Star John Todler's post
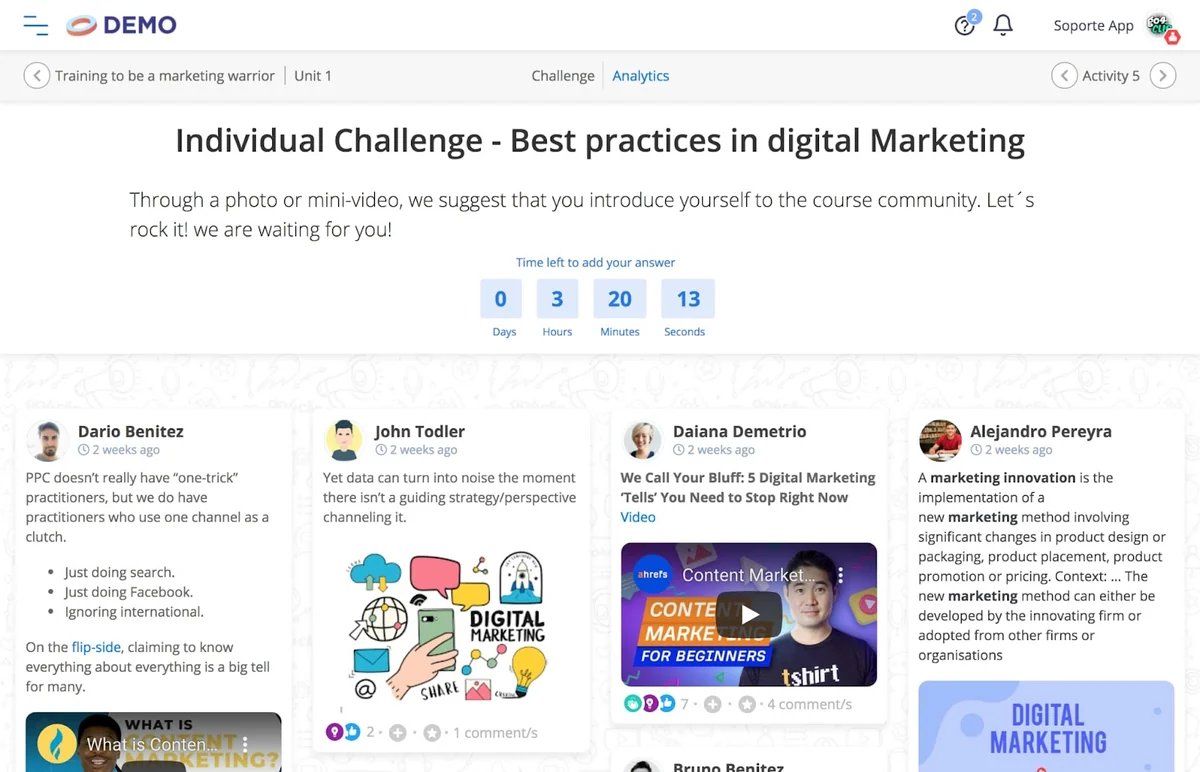Image resolution: width=1200 pixels, height=772 pixels. tap(432, 733)
